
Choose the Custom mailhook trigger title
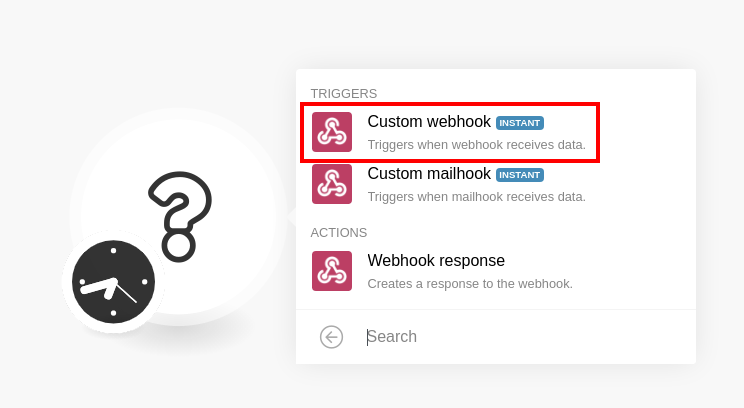click(x=429, y=174)
